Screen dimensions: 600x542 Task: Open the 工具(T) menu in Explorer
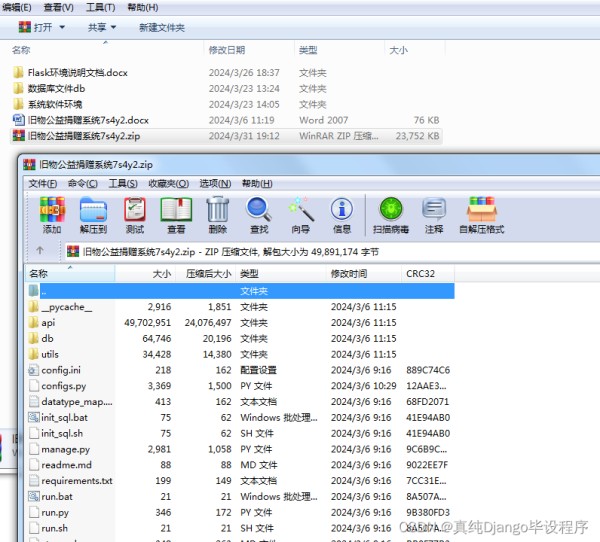[100, 7]
